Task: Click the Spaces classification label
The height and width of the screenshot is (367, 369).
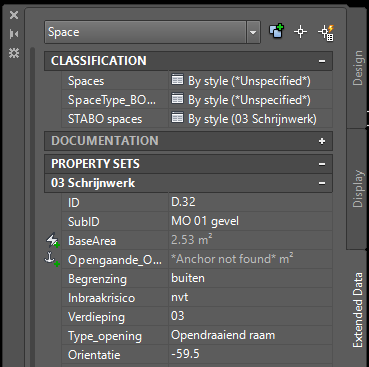Action: [86, 81]
